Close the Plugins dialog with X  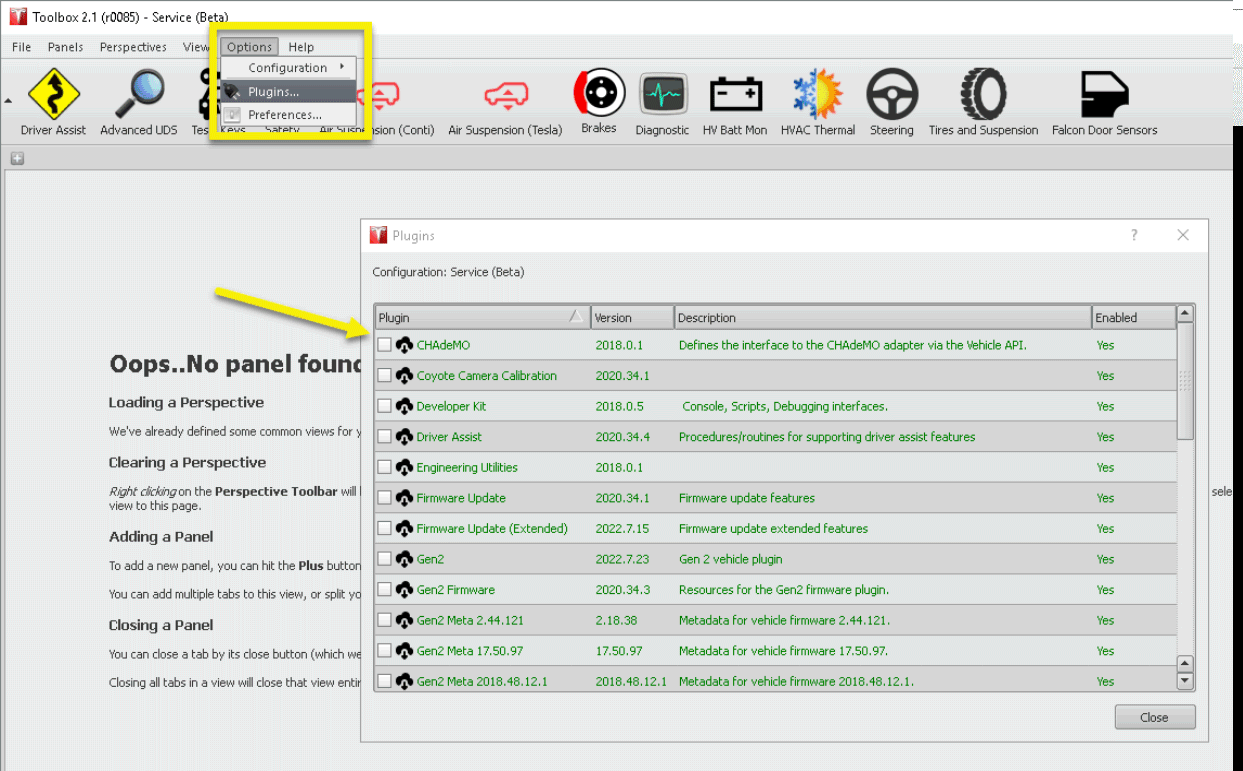[x=1183, y=235]
